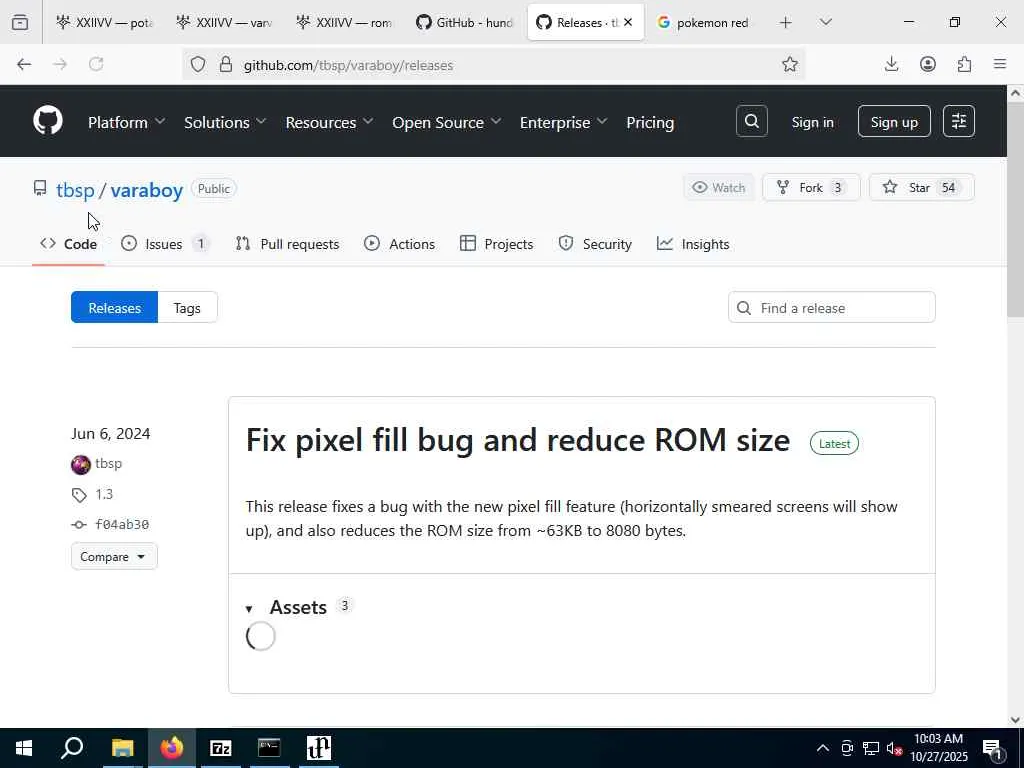This screenshot has height=768, width=1024.
Task: Switch to the Tags view
Action: pyautogui.click(x=187, y=308)
